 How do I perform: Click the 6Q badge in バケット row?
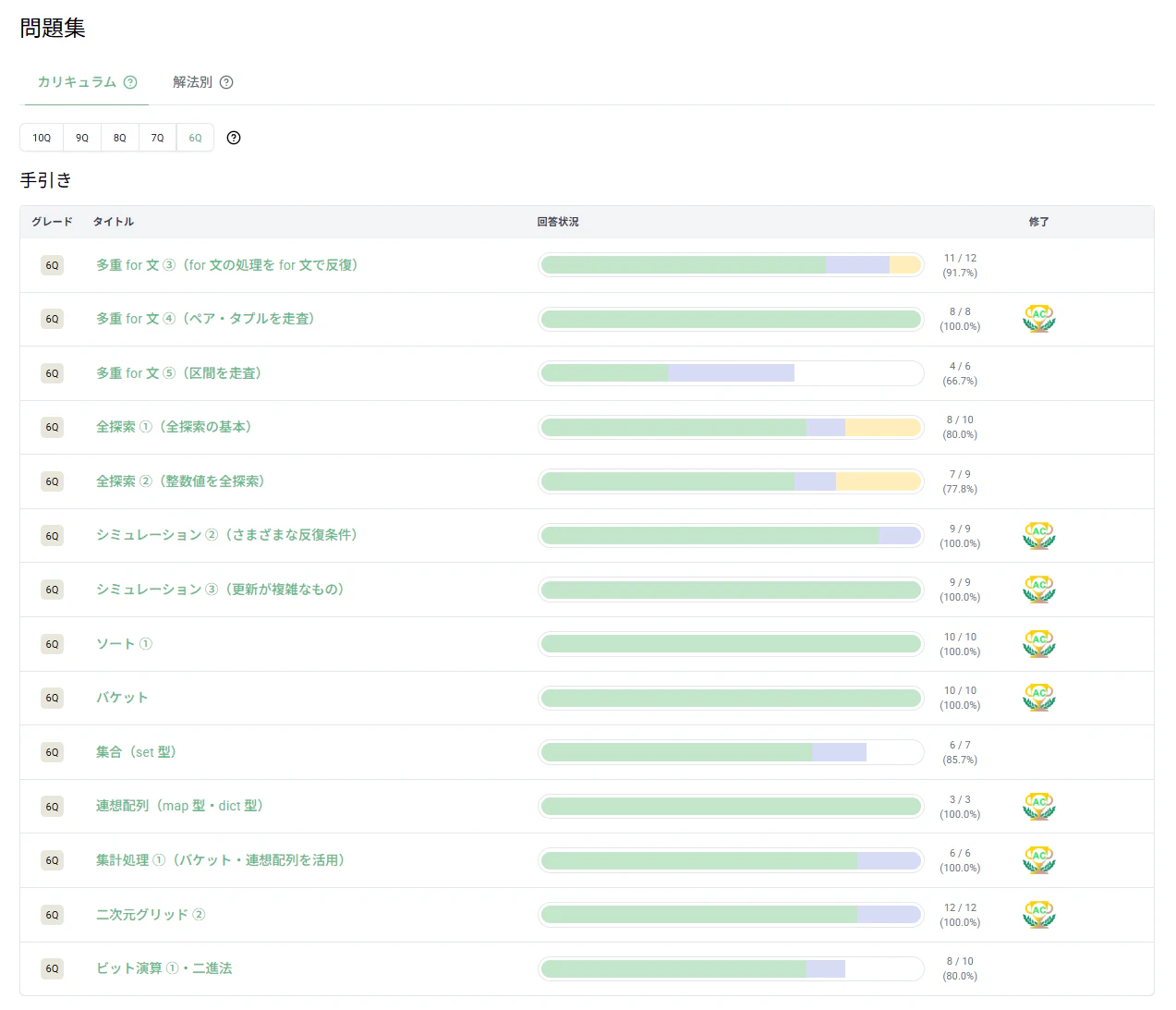(52, 698)
